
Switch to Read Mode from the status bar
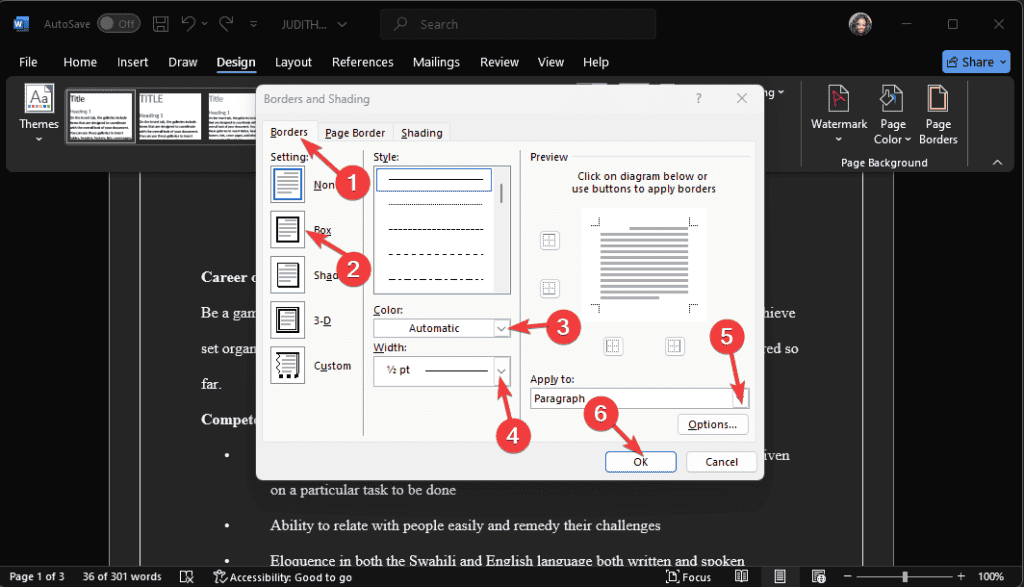pyautogui.click(x=741, y=576)
